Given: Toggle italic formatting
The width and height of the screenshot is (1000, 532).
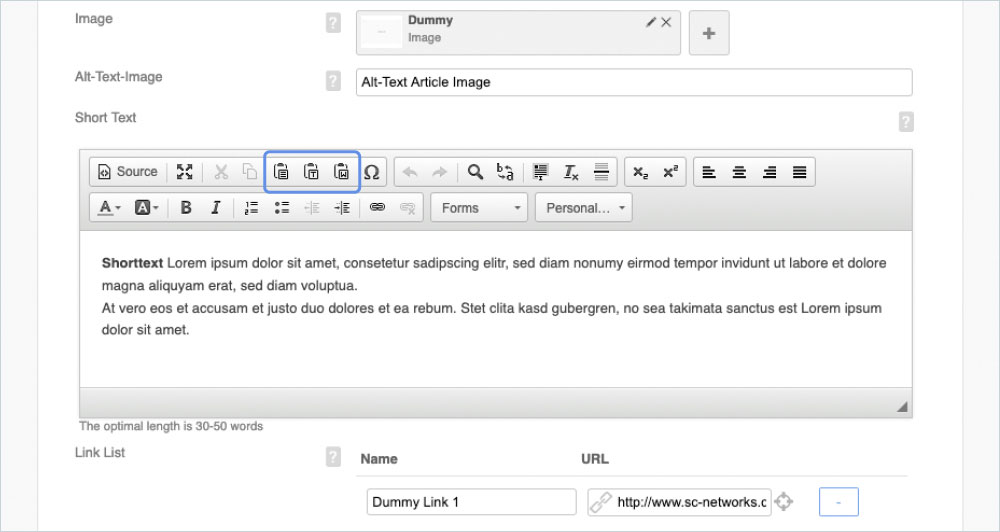Looking at the screenshot, I should pyautogui.click(x=216, y=208).
